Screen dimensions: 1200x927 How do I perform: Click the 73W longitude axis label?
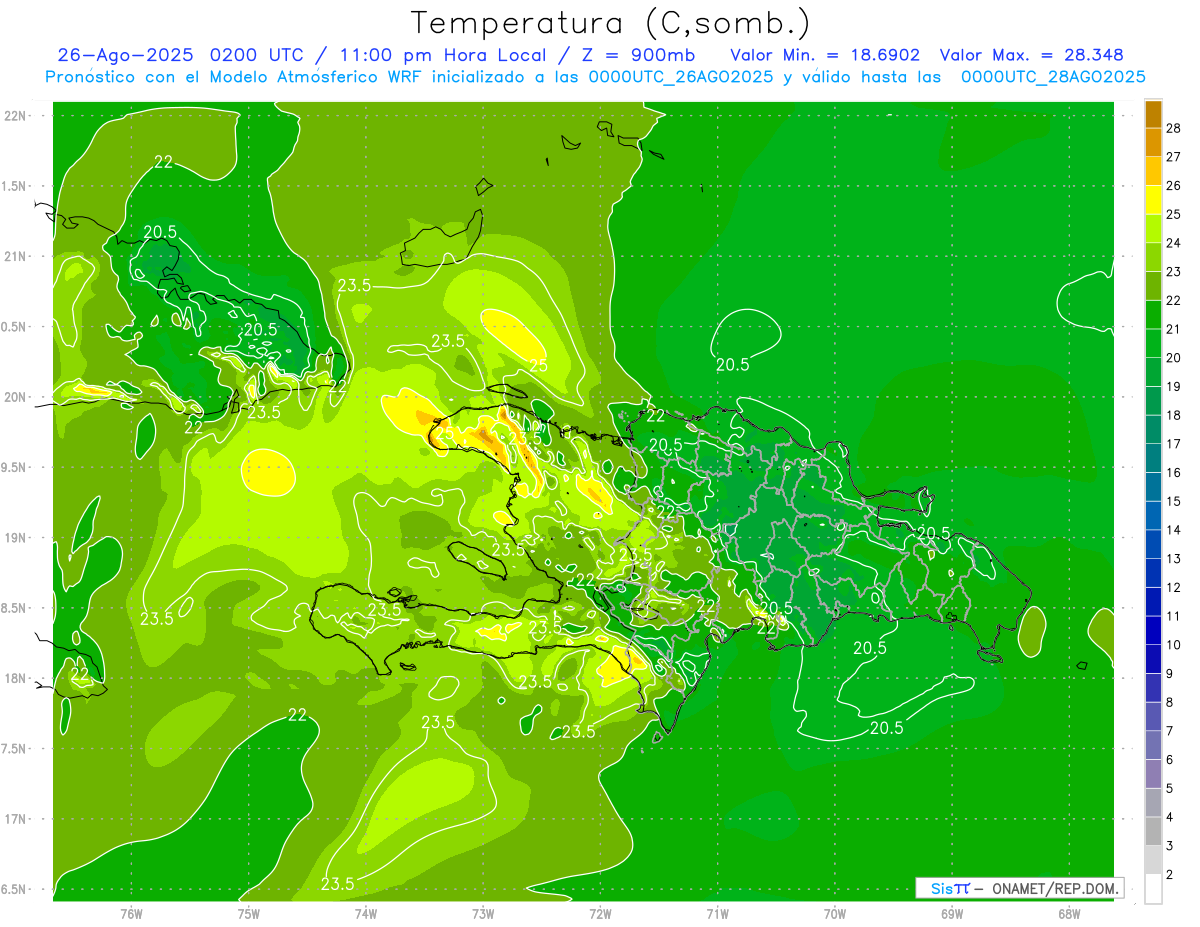483,913
